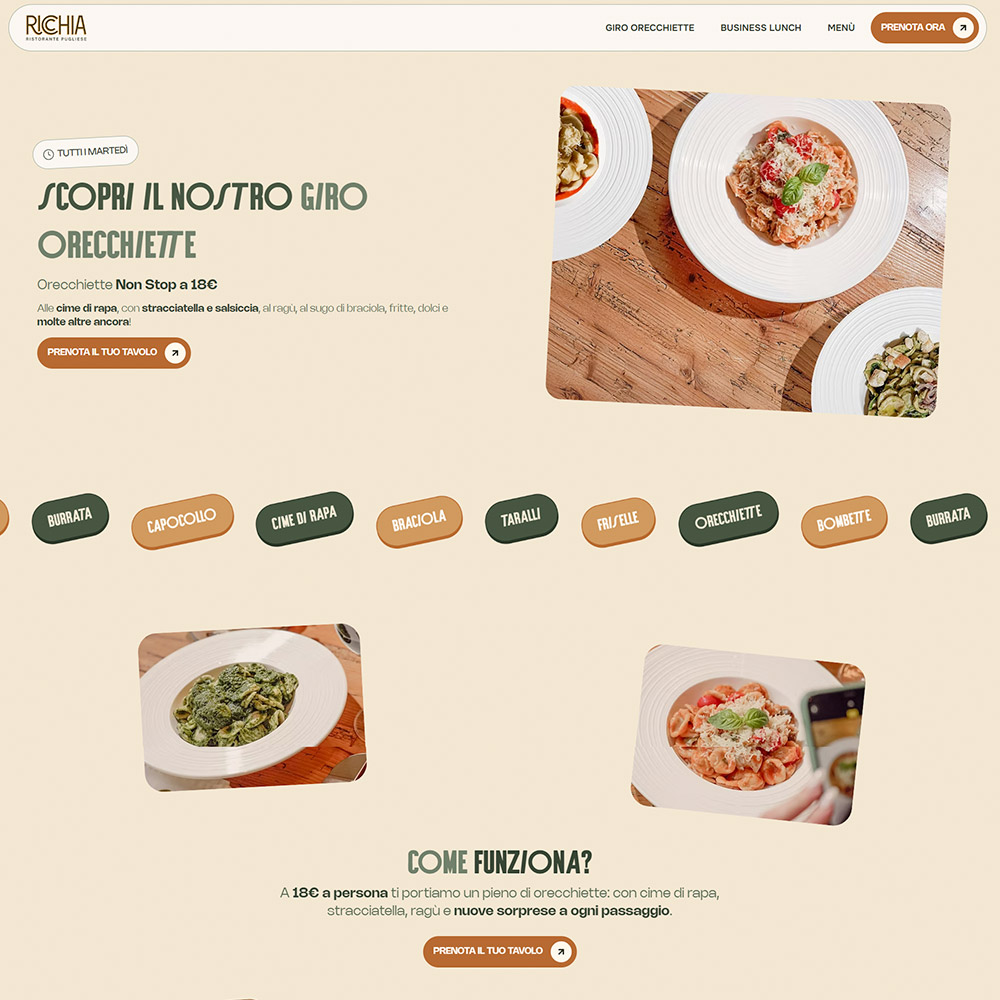Open the green pesto orecchiette photo
The height and width of the screenshot is (1000, 1000).
click(252, 707)
